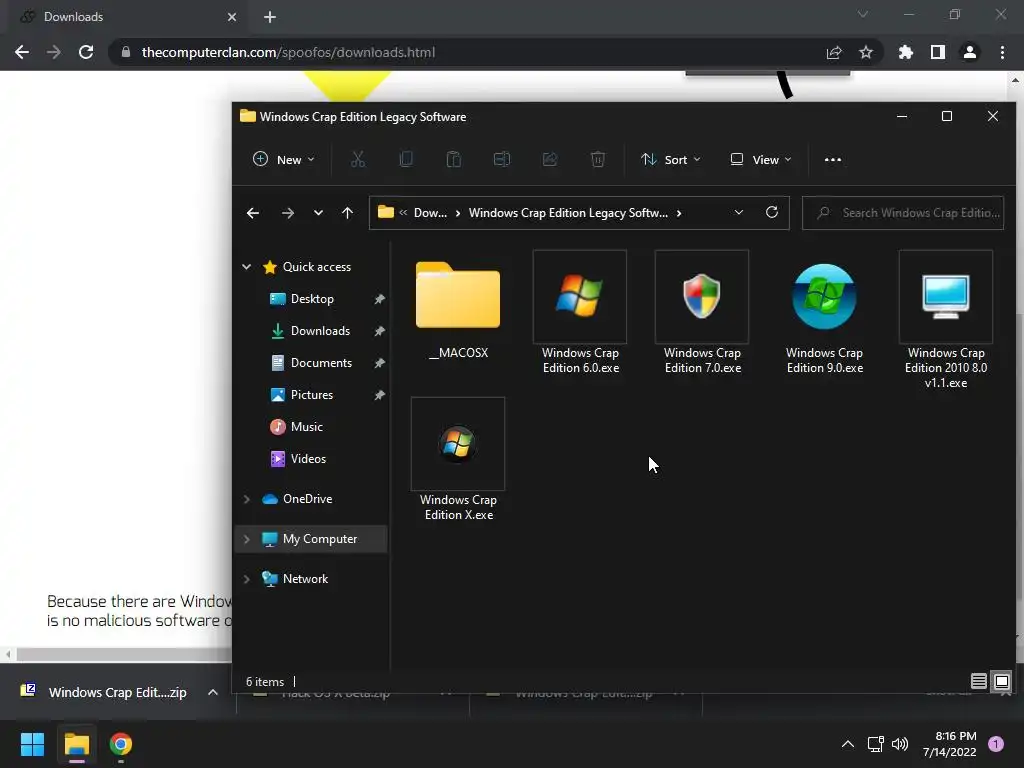Click Windows Crap Edition Legacy breadcrumb
Viewport: 1024px width, 768px height.
[568, 213]
